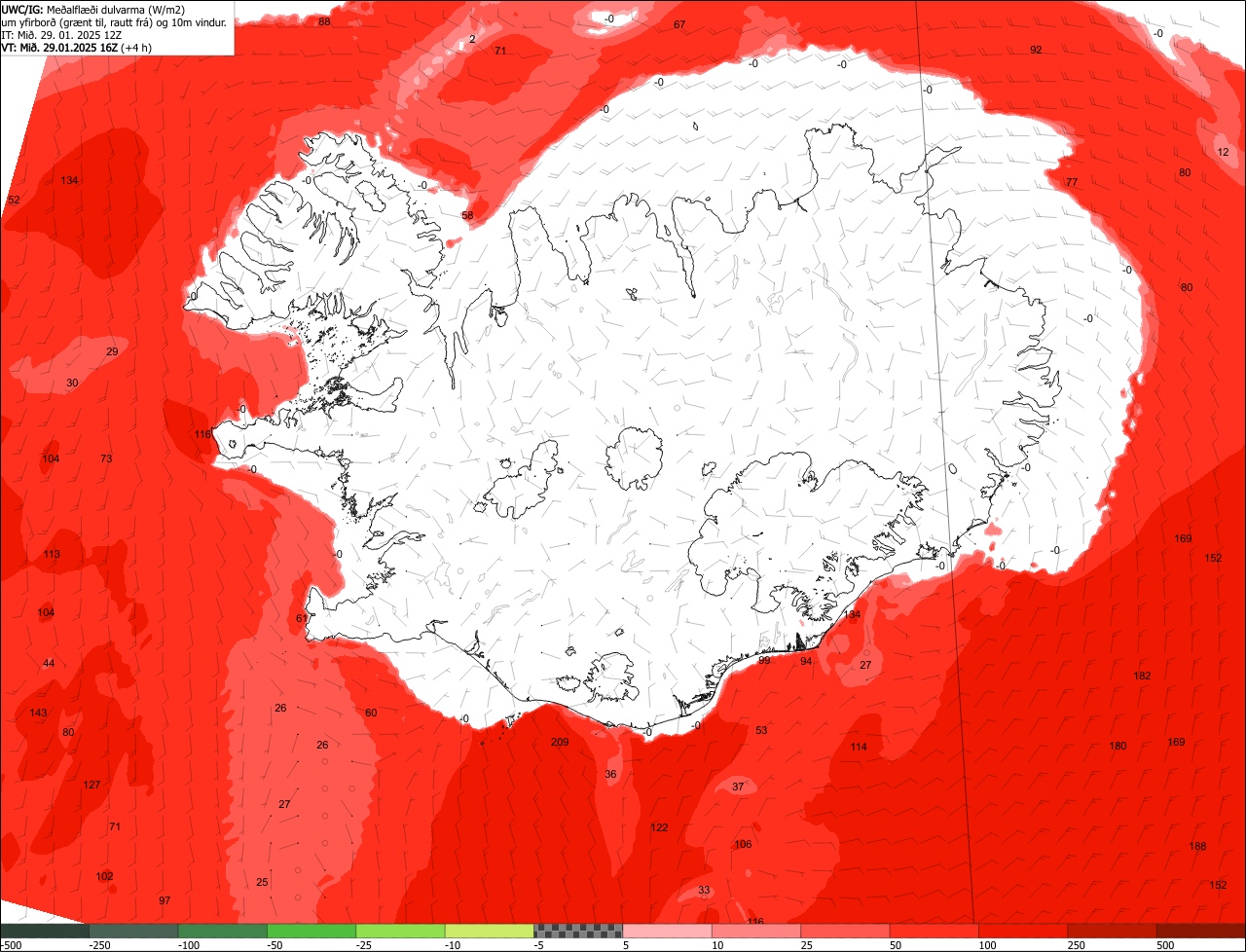Select the valid time line 'VT: Mið. 29.01.2025 16Z (+4 h)'
This screenshot has width=1246, height=952.
[x=76, y=48]
